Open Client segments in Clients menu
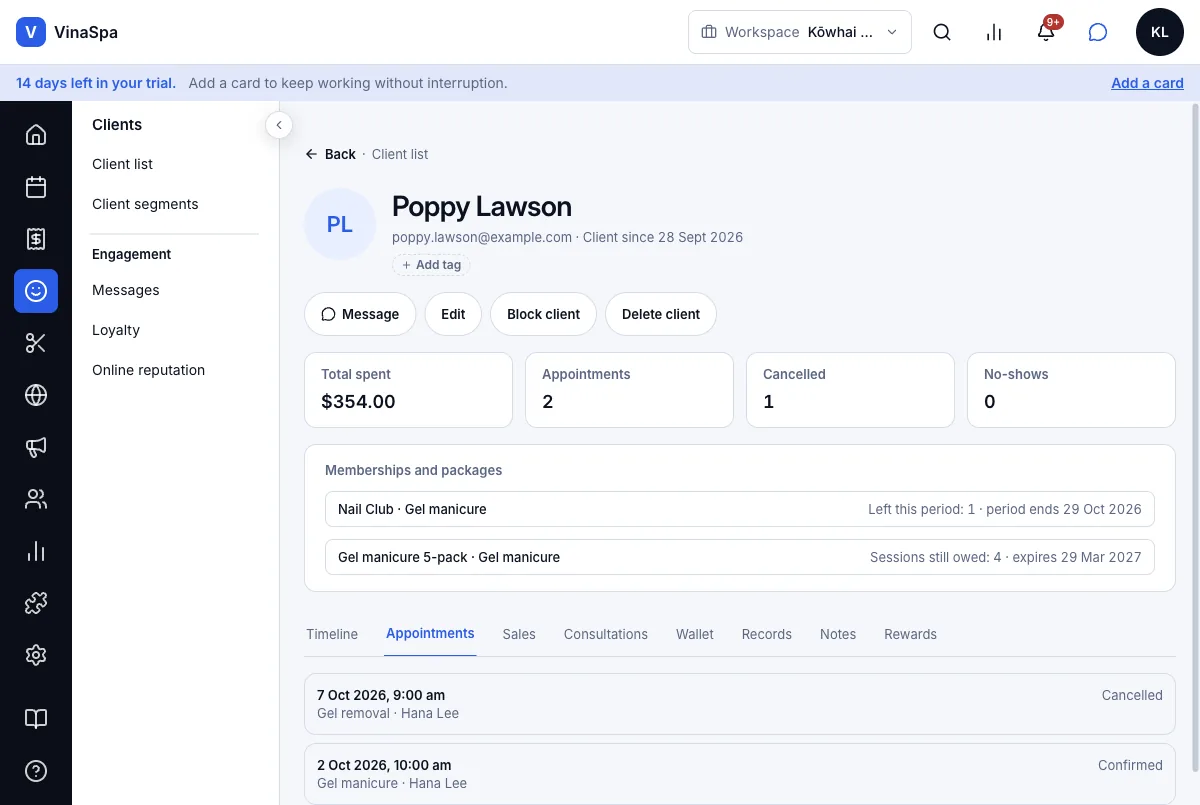 145,204
